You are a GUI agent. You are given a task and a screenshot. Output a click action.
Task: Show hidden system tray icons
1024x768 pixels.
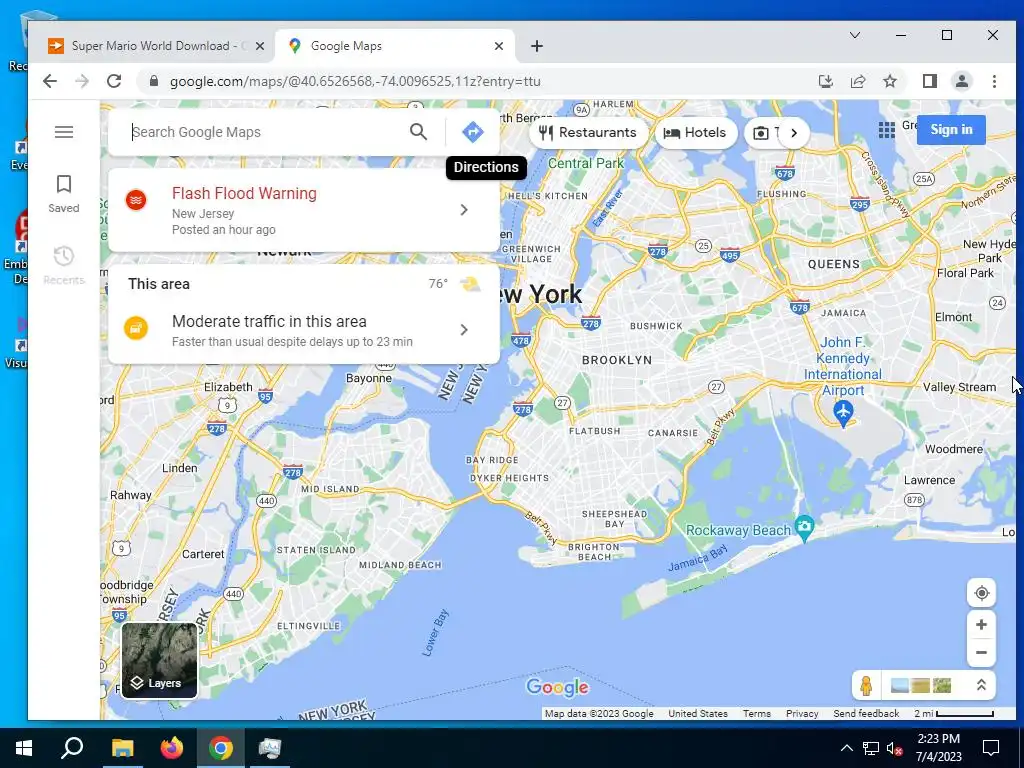[x=846, y=748]
